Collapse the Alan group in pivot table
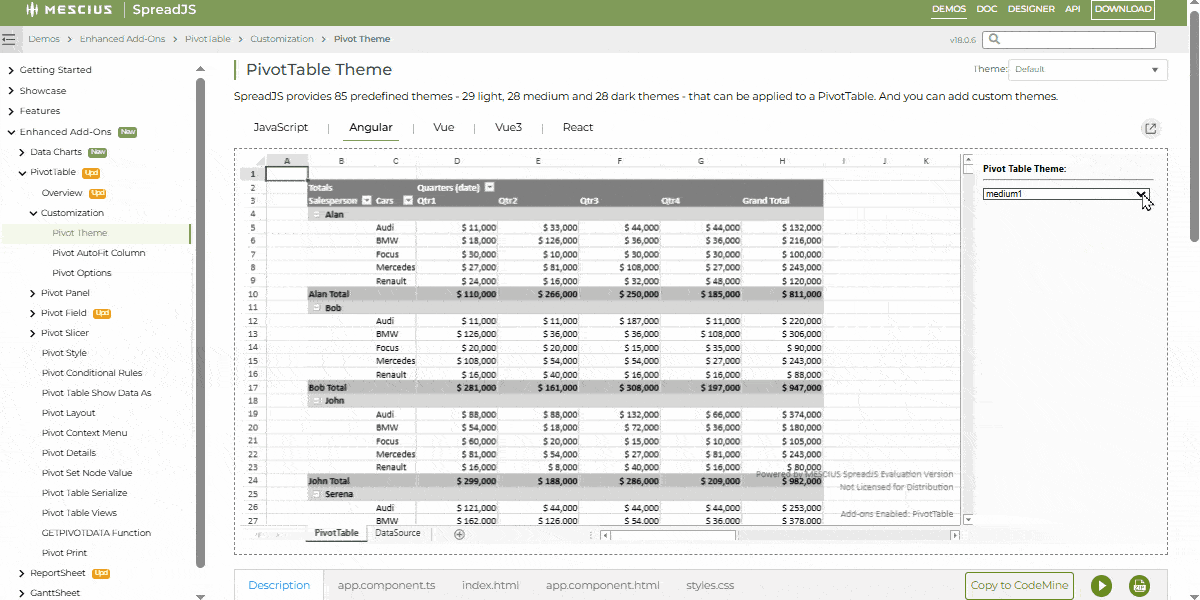Viewport: 1200px width, 600px height. tap(316, 214)
